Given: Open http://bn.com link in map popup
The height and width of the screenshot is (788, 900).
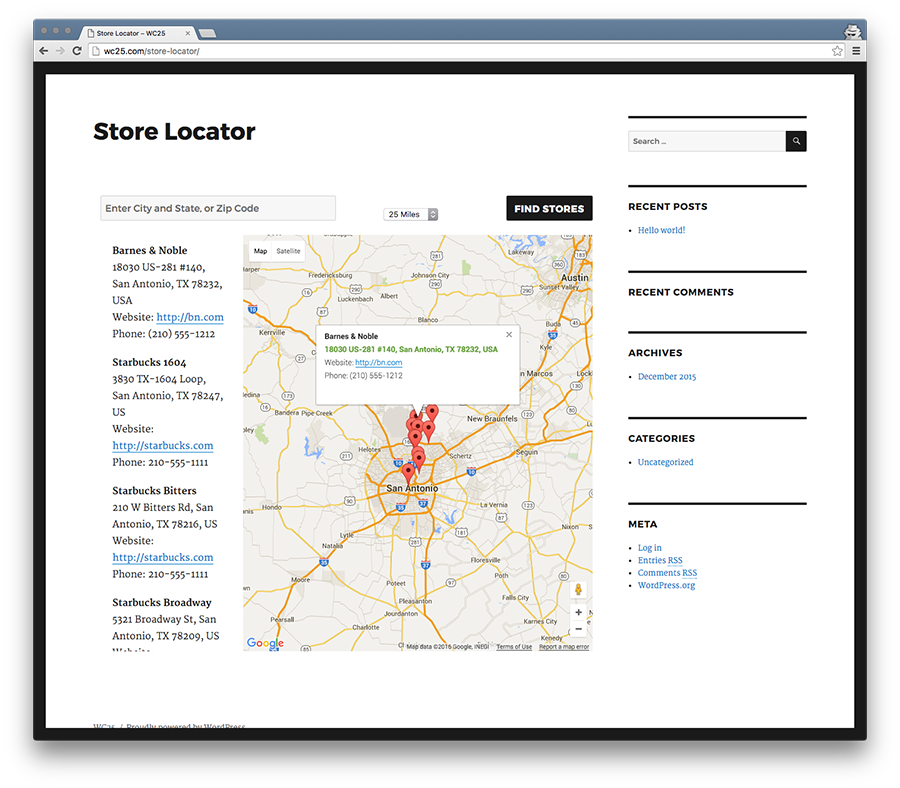Looking at the screenshot, I should click(378, 363).
